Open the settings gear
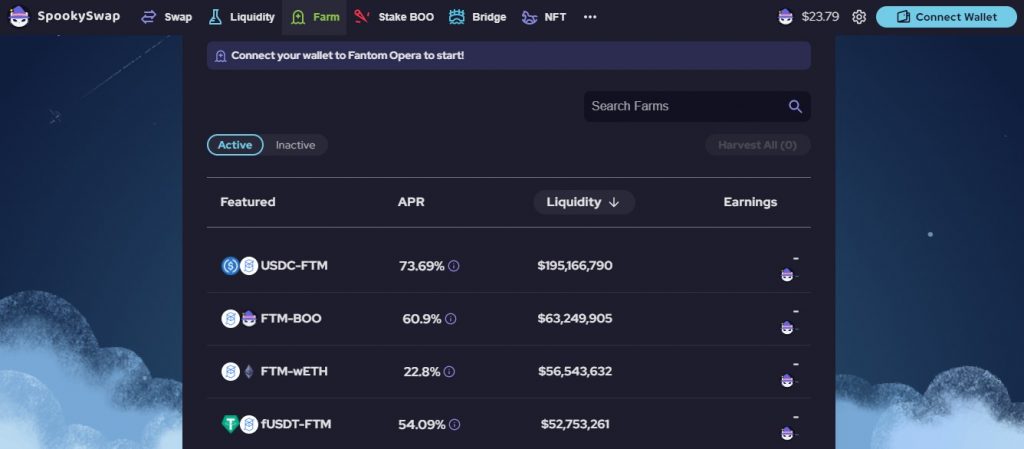This screenshot has width=1024, height=449. click(x=859, y=17)
